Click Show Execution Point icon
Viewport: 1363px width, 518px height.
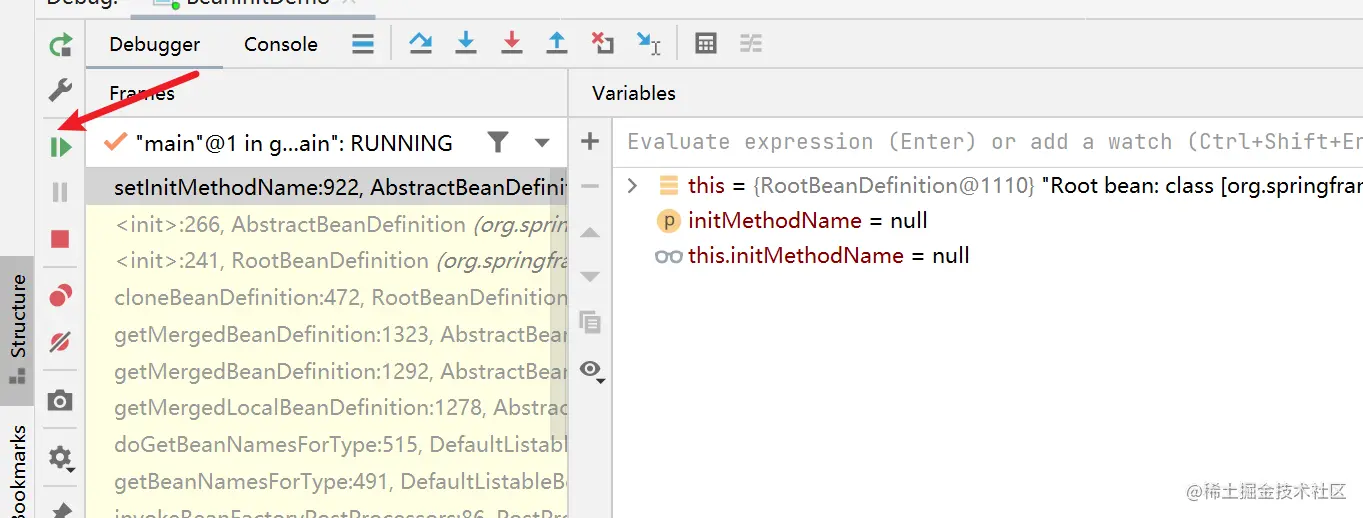420,43
